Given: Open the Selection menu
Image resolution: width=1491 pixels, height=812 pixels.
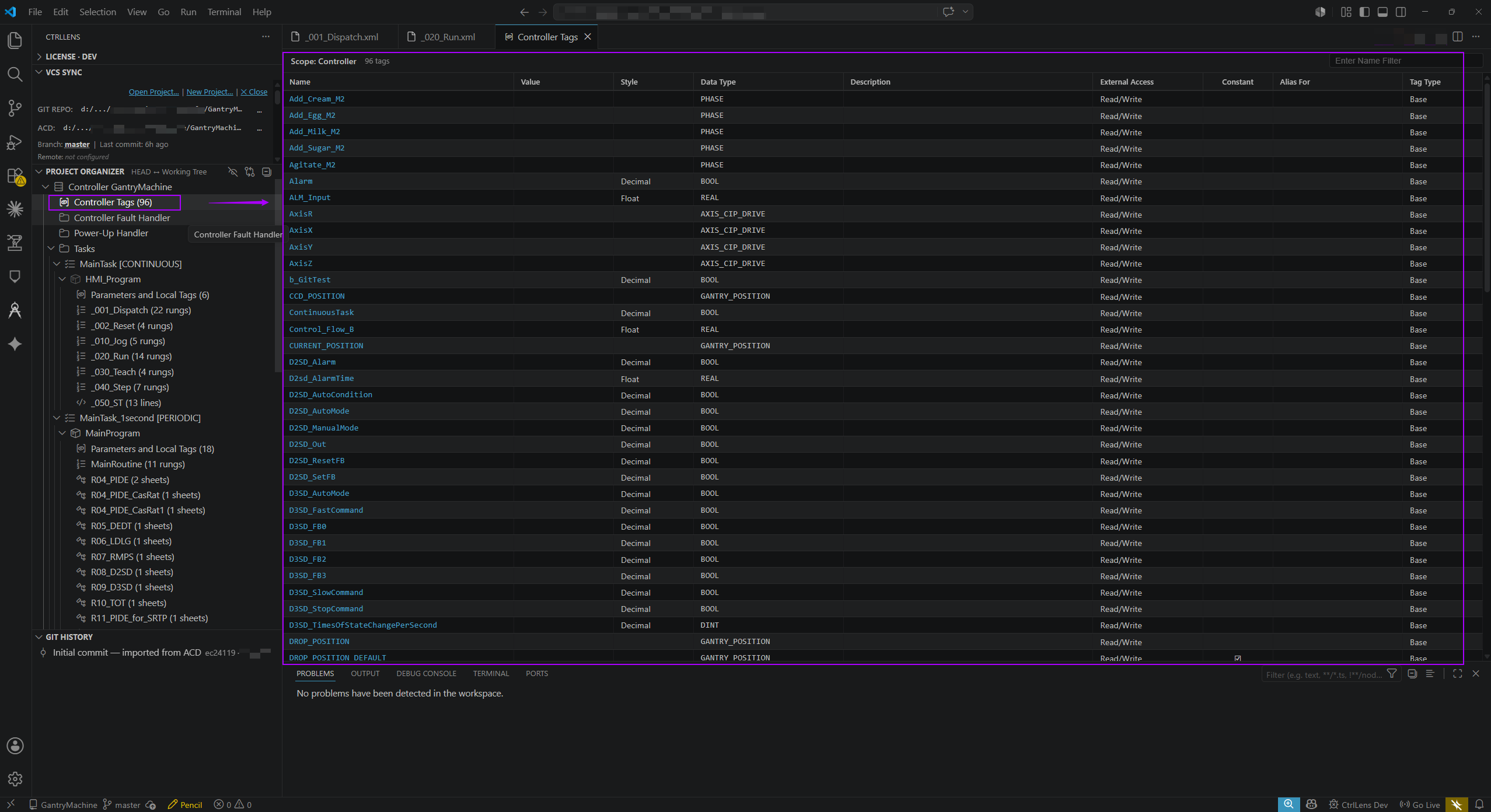Looking at the screenshot, I should click(97, 12).
